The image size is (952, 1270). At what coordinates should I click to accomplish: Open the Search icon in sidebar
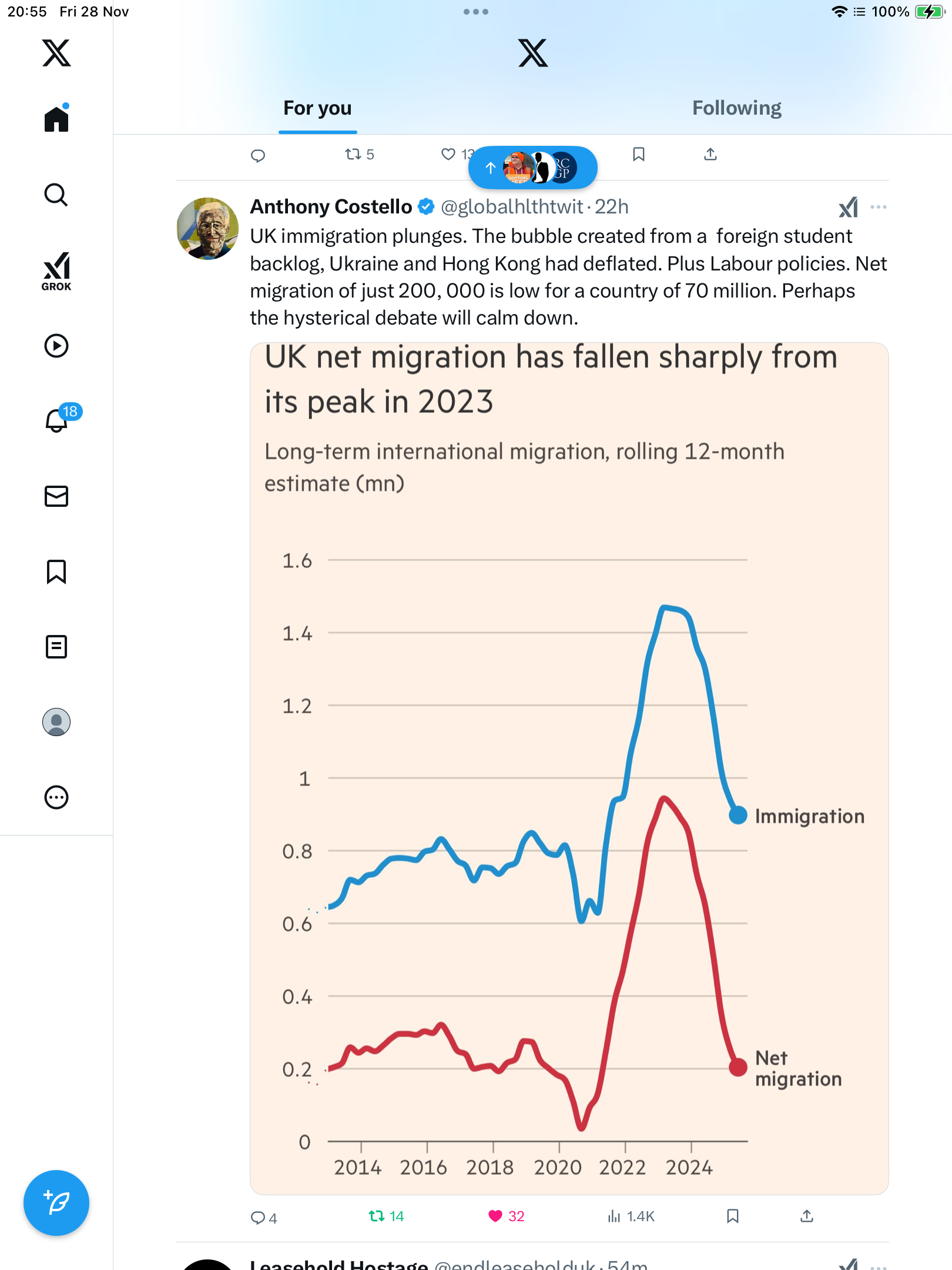click(56, 195)
